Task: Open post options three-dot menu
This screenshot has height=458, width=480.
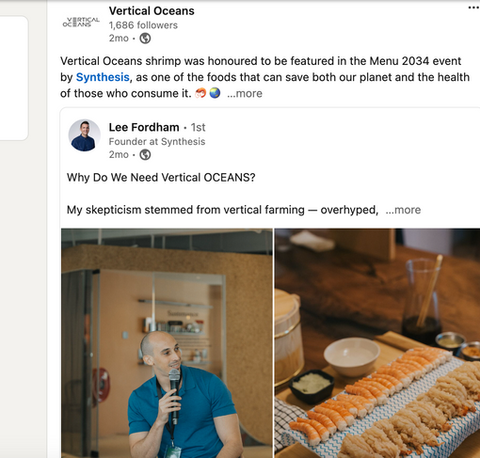Action: [x=474, y=8]
